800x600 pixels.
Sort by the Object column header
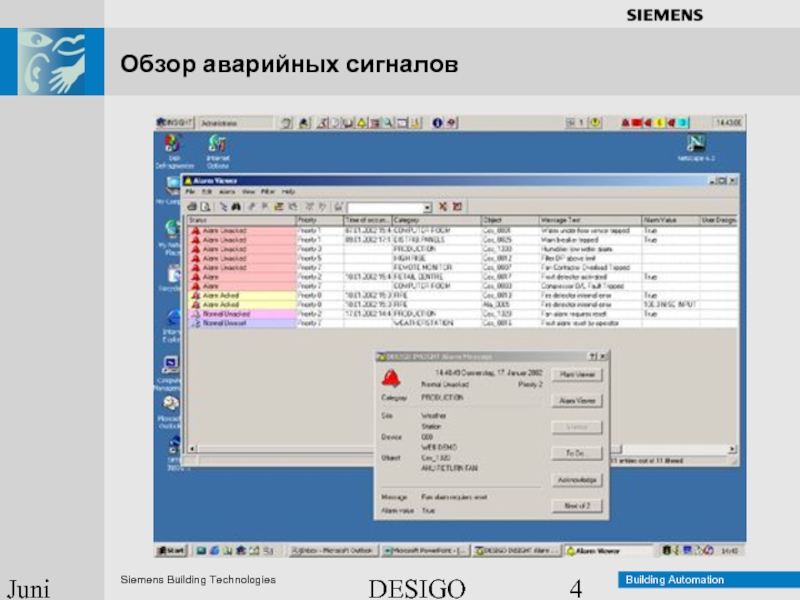pos(510,220)
